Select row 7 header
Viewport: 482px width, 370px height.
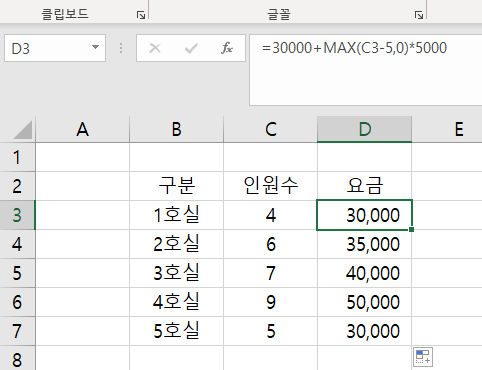[17, 331]
